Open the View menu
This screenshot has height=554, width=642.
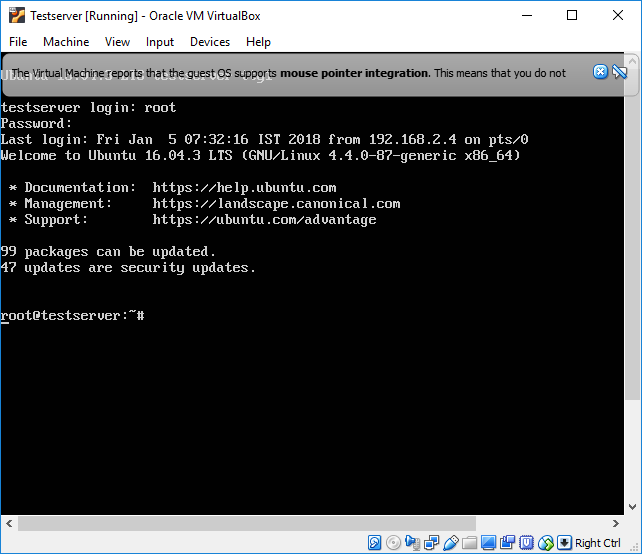pyautogui.click(x=117, y=42)
